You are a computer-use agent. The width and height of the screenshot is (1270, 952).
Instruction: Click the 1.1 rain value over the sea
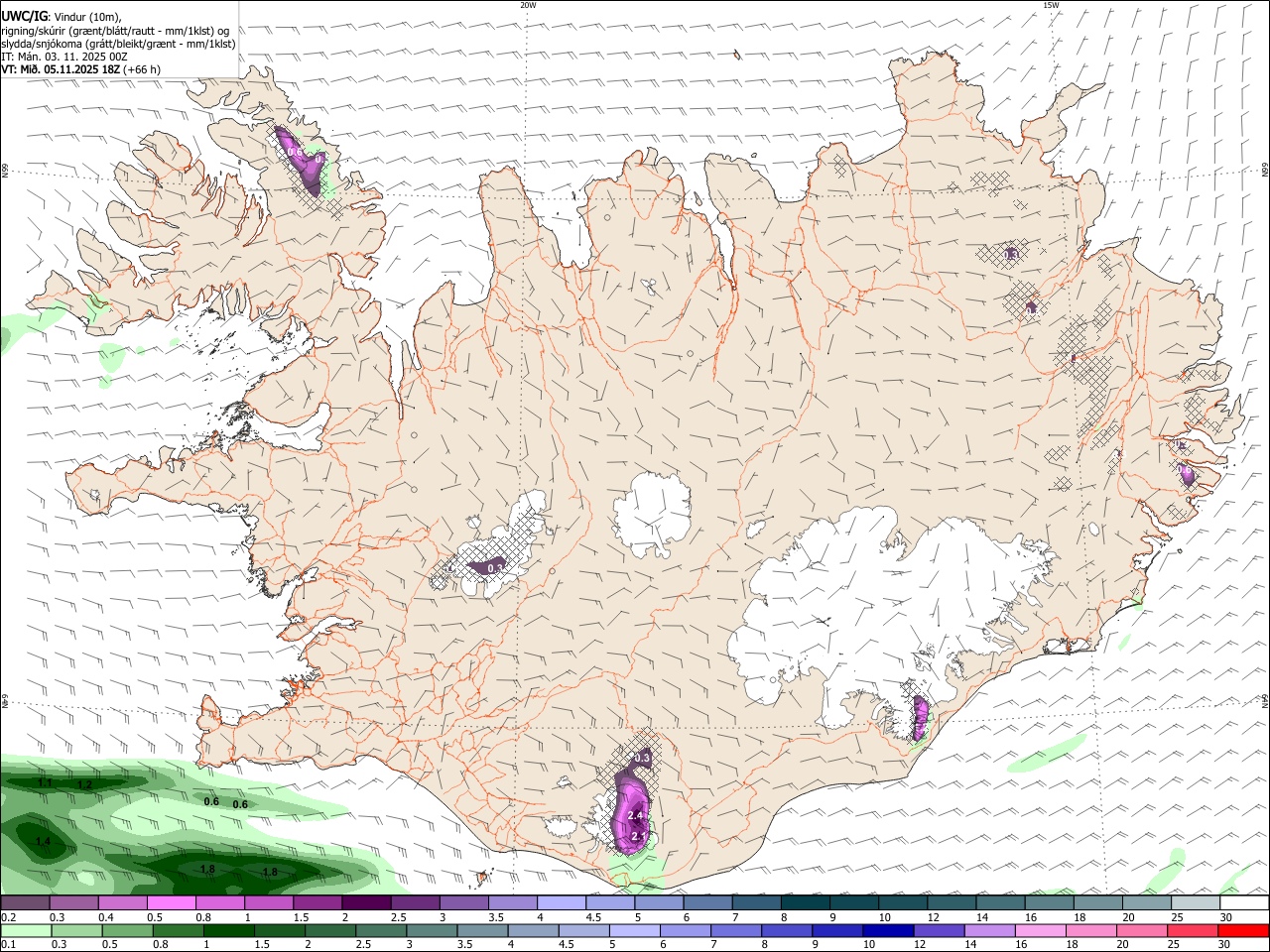(x=45, y=783)
